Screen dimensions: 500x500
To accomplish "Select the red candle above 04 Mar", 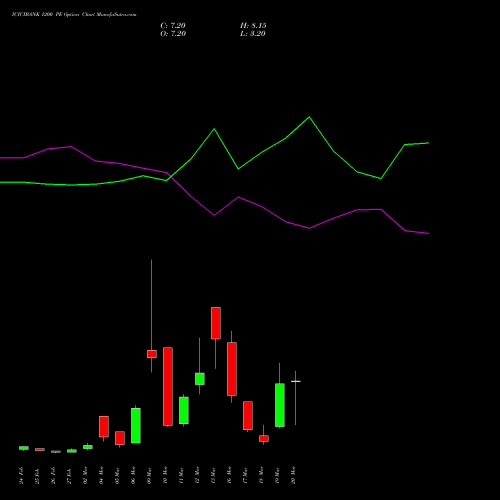I will (104, 426).
